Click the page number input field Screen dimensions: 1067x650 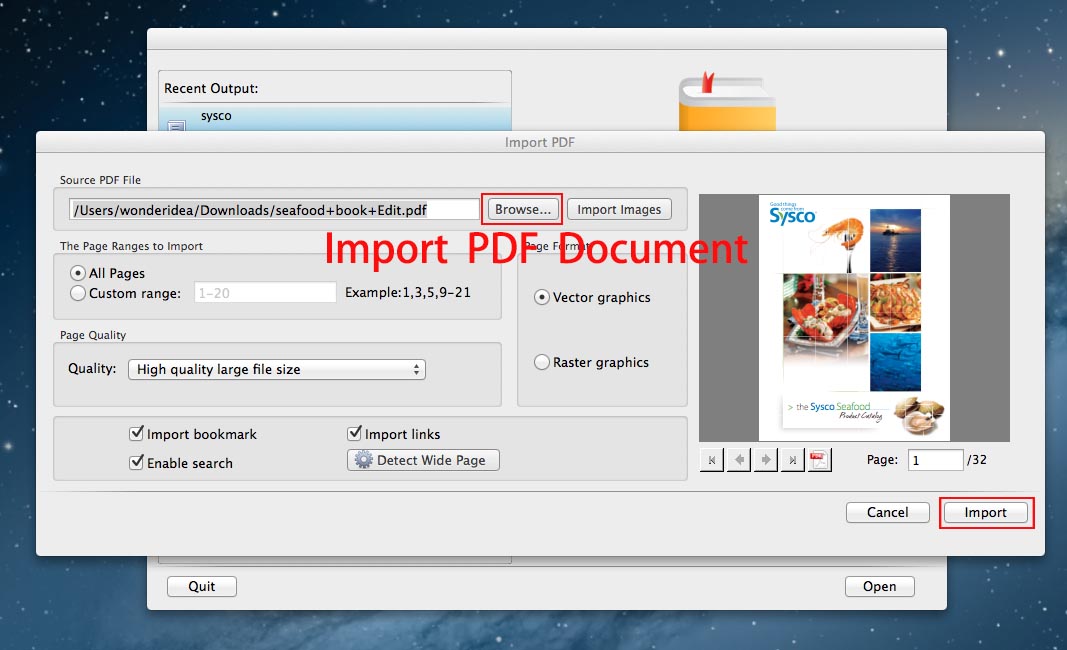point(934,460)
